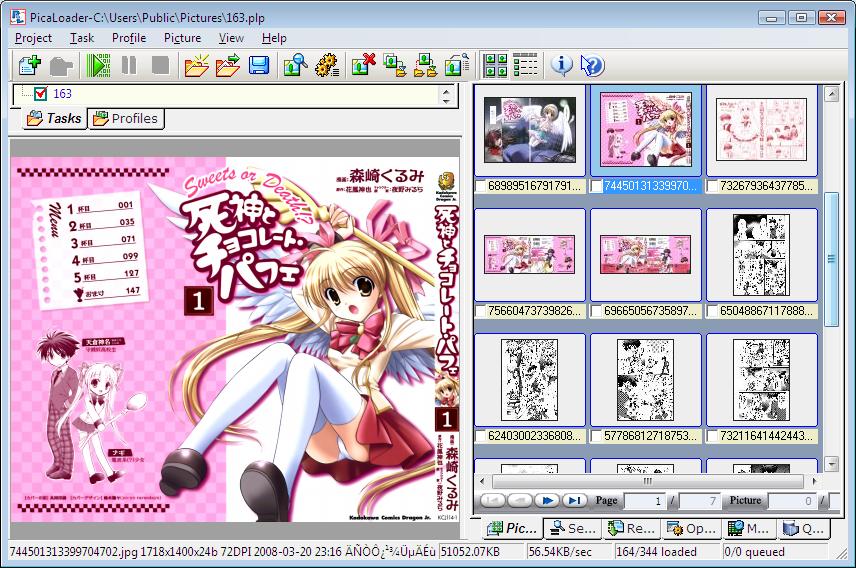
Task: Click the current Page number field
Action: 645,501
